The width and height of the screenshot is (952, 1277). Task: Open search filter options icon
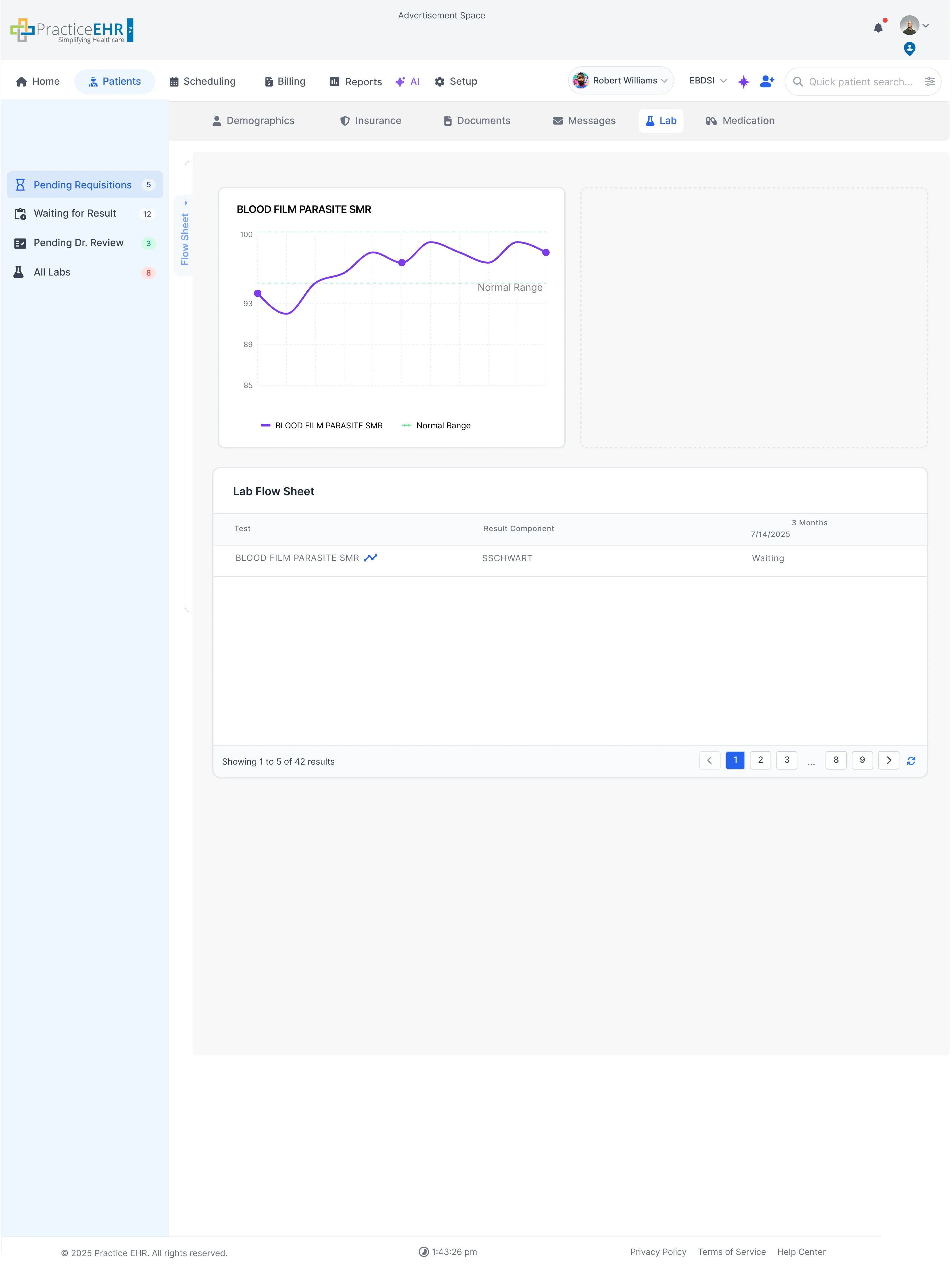tap(930, 82)
